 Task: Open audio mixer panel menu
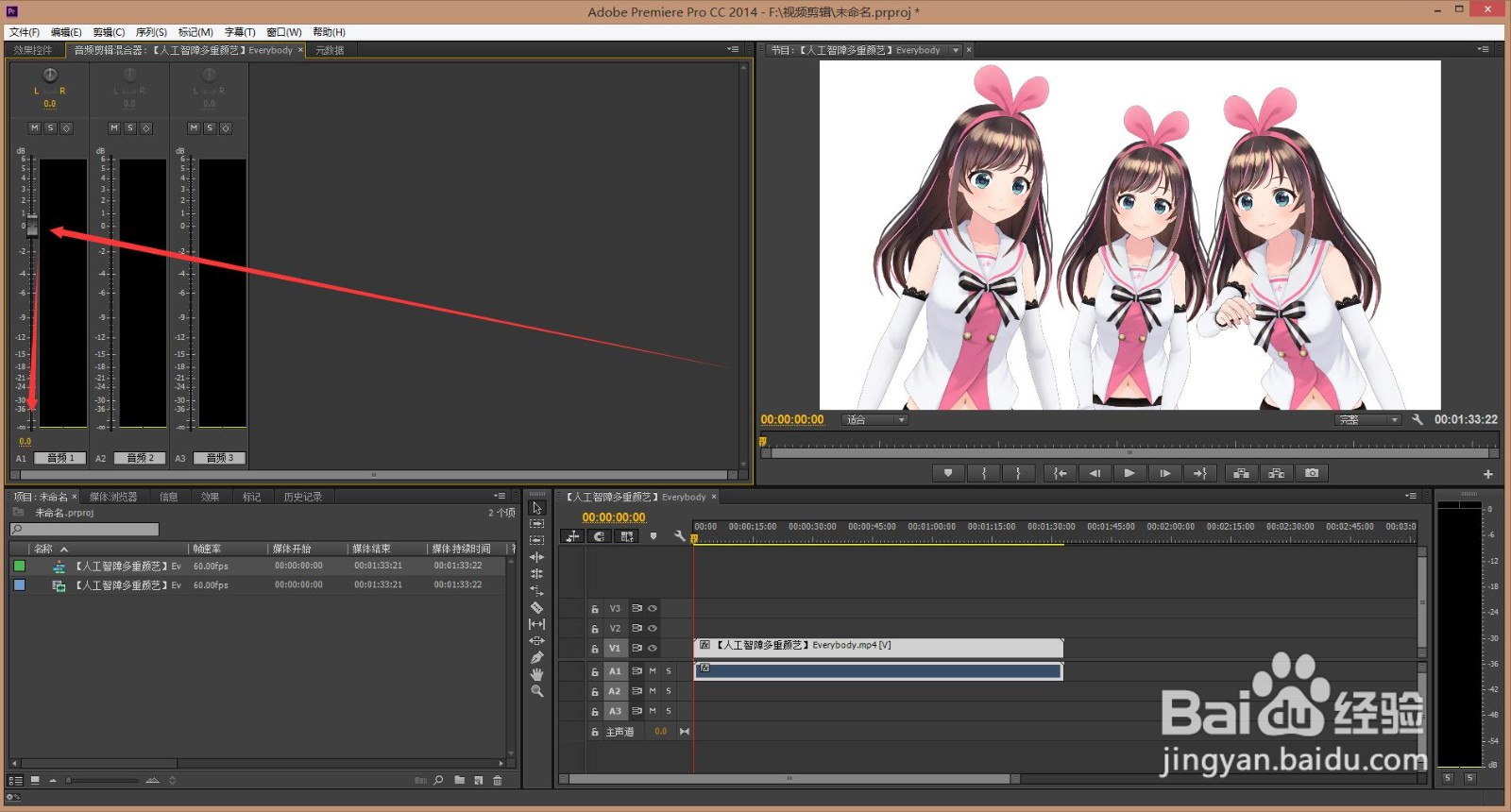[x=733, y=49]
